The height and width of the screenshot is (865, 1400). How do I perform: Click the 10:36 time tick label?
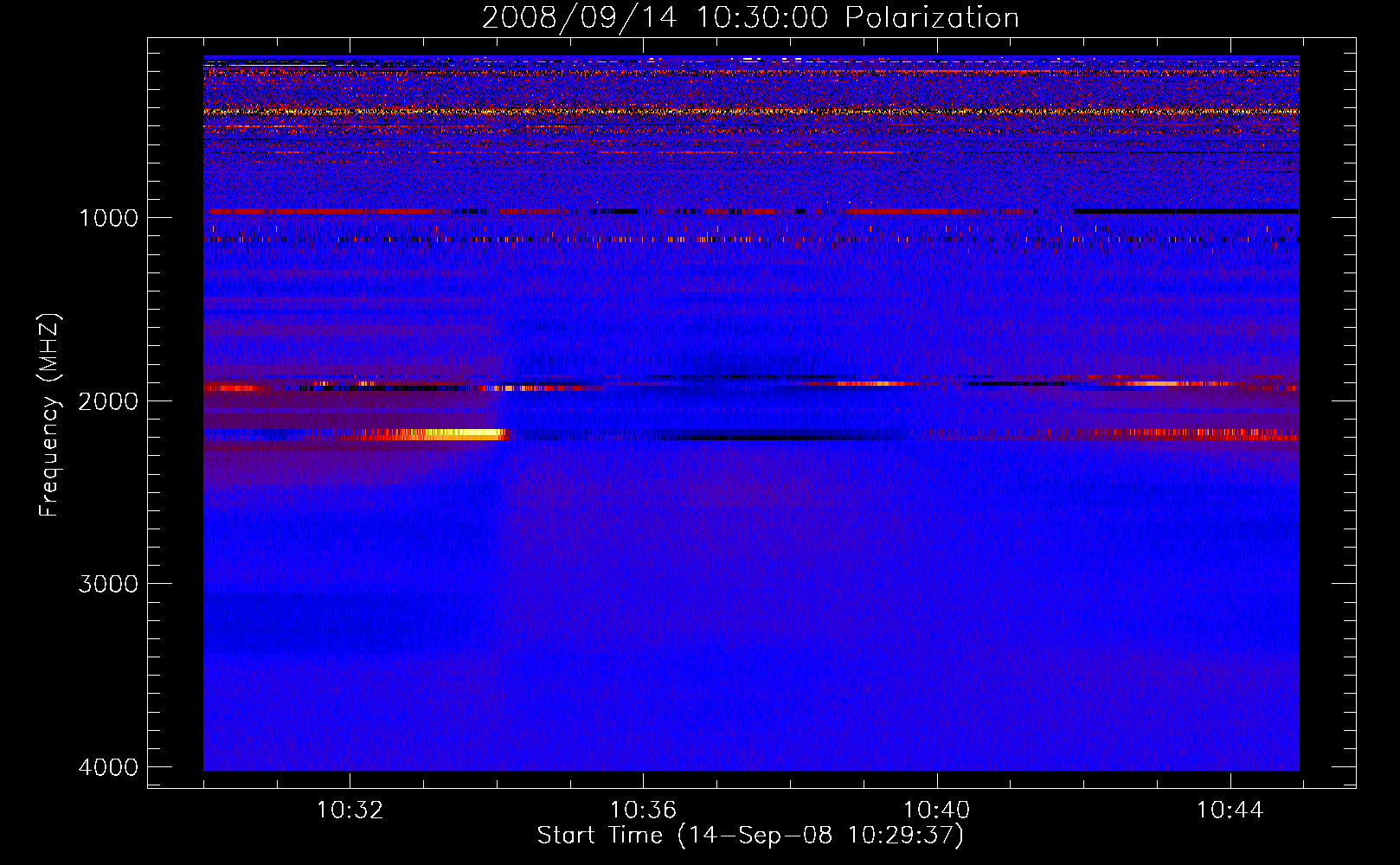[643, 811]
